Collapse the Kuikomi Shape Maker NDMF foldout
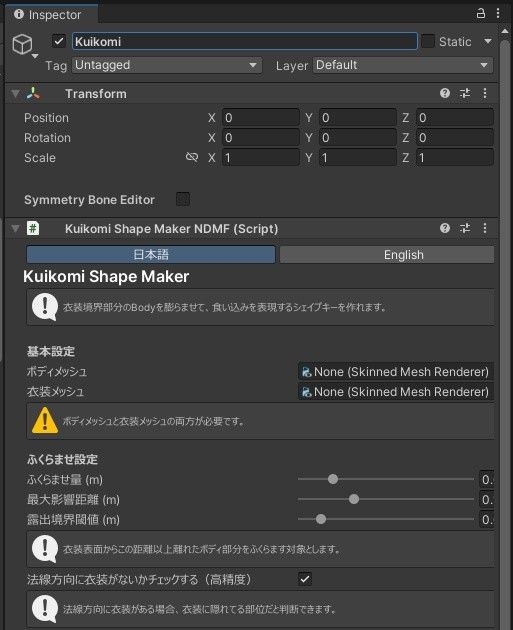This screenshot has width=513, height=630. [x=15, y=229]
